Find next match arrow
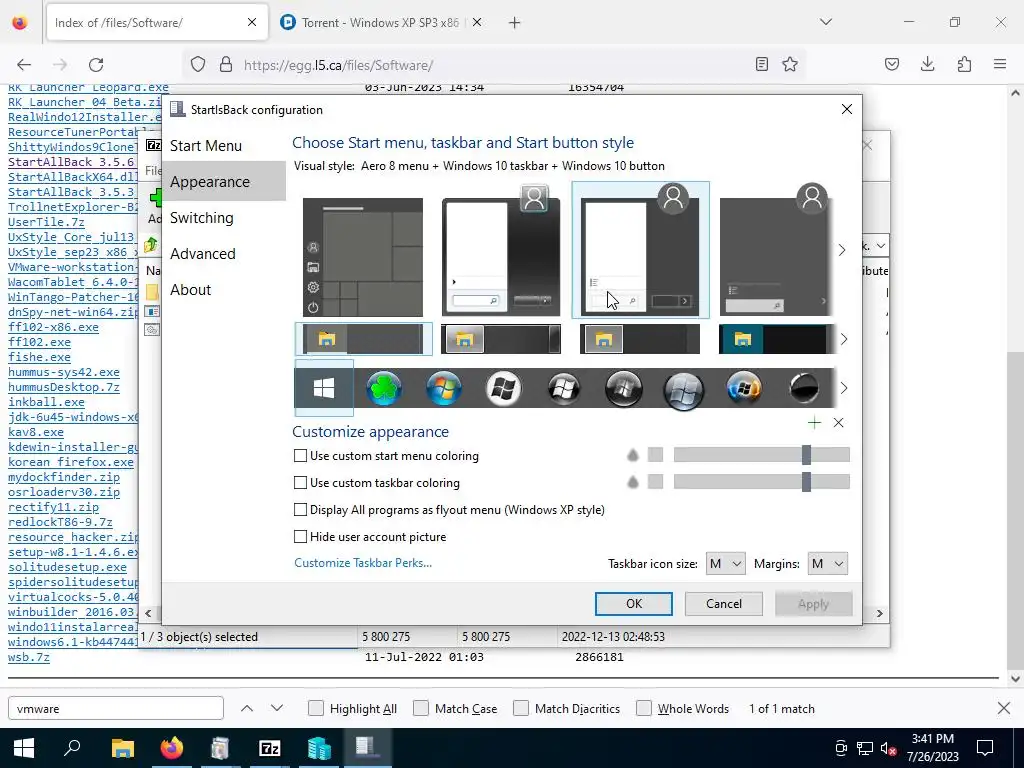 pos(277,709)
